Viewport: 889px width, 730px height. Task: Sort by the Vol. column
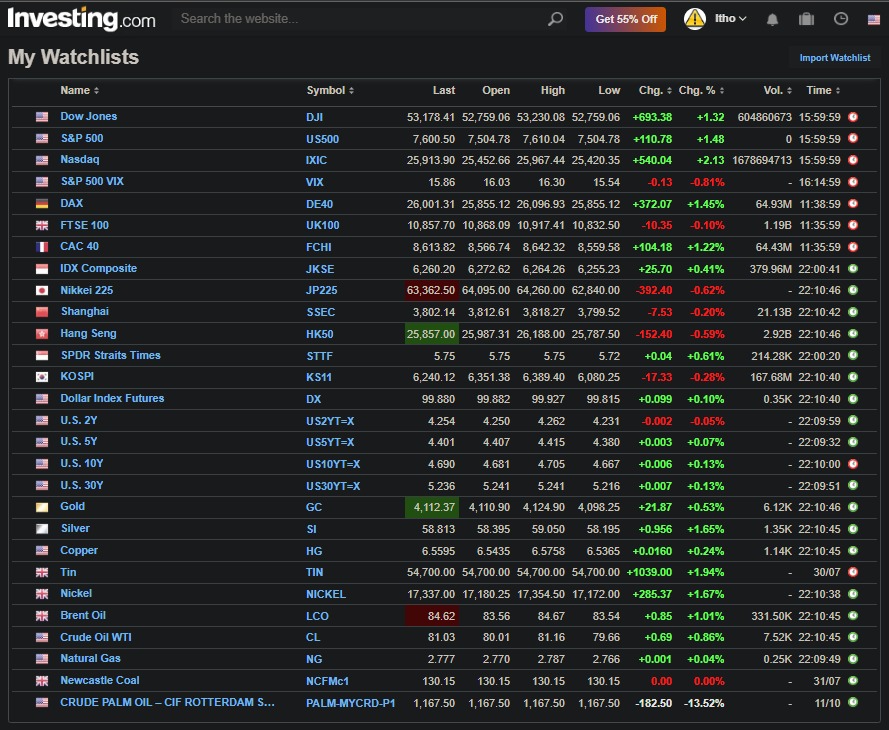(x=777, y=90)
